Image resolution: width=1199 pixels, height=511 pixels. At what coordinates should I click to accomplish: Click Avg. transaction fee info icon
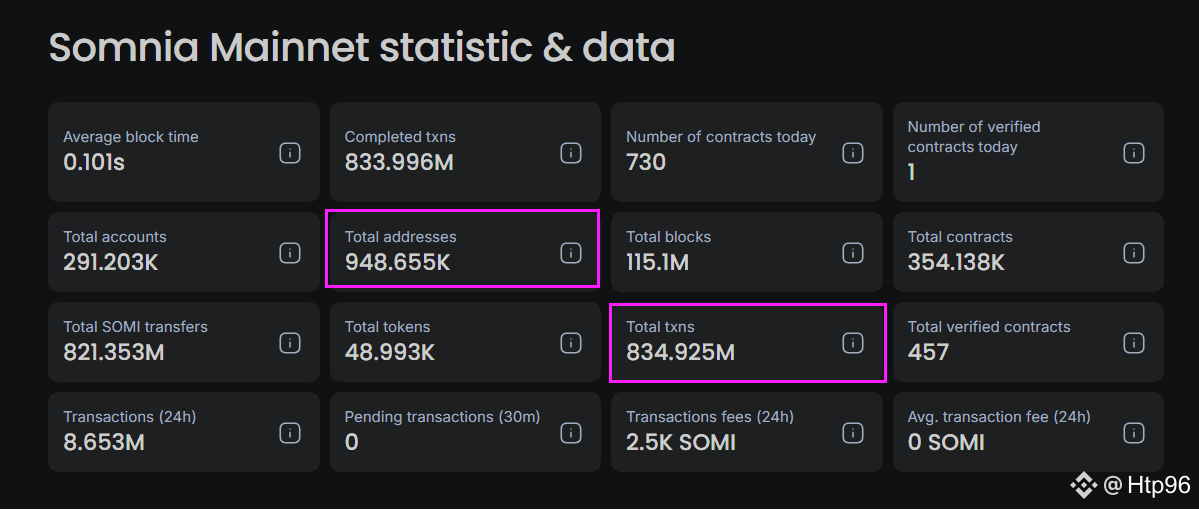click(1134, 433)
